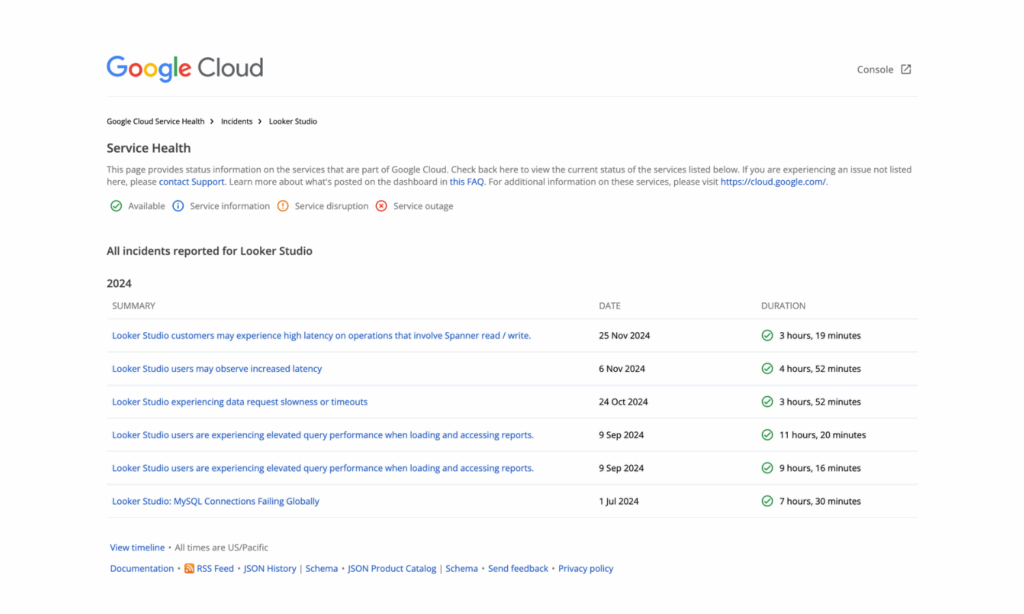Image resolution: width=1024 pixels, height=614 pixels.
Task: Click the Google Cloud logo
Action: tap(185, 68)
